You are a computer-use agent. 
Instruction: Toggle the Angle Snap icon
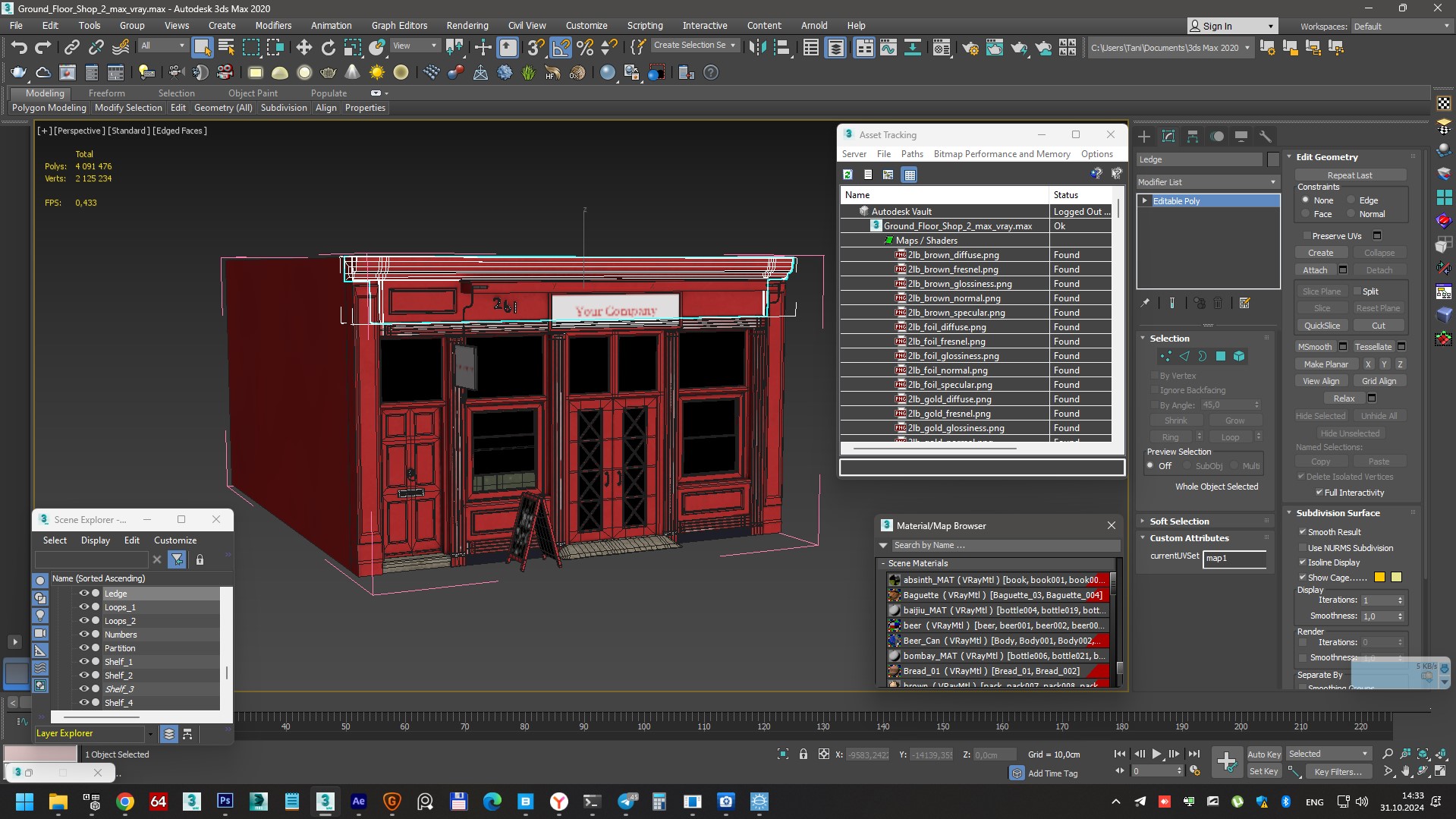tap(560, 48)
